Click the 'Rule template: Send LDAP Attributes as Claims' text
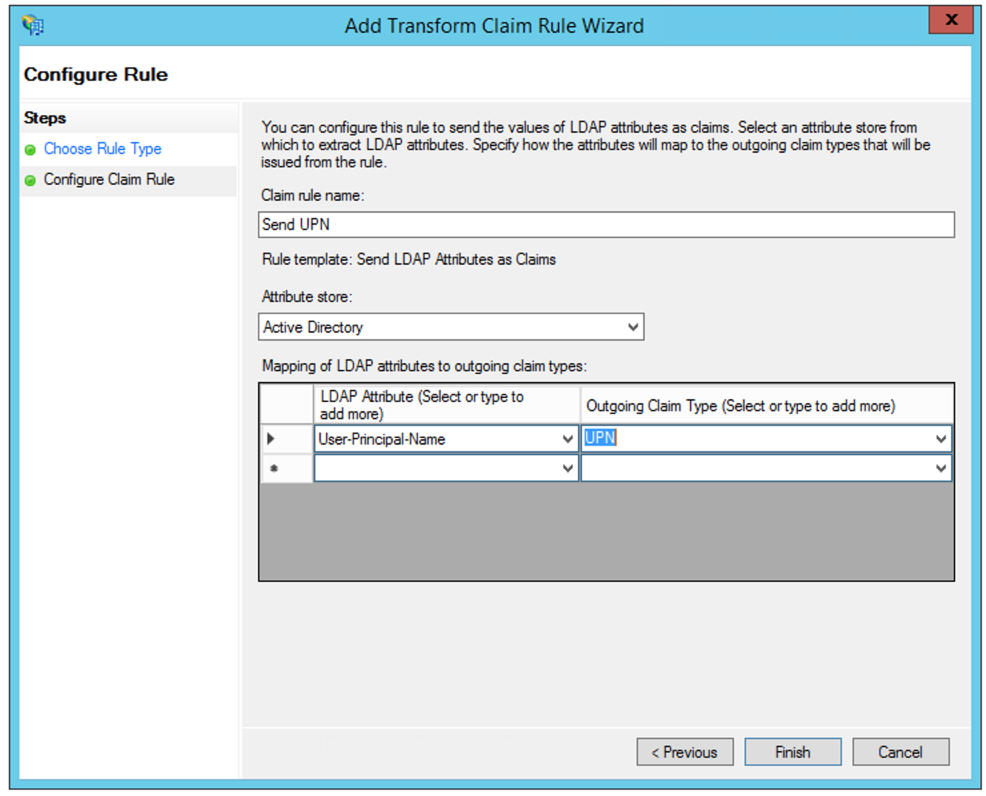The width and height of the screenshot is (986, 796). pos(409,260)
